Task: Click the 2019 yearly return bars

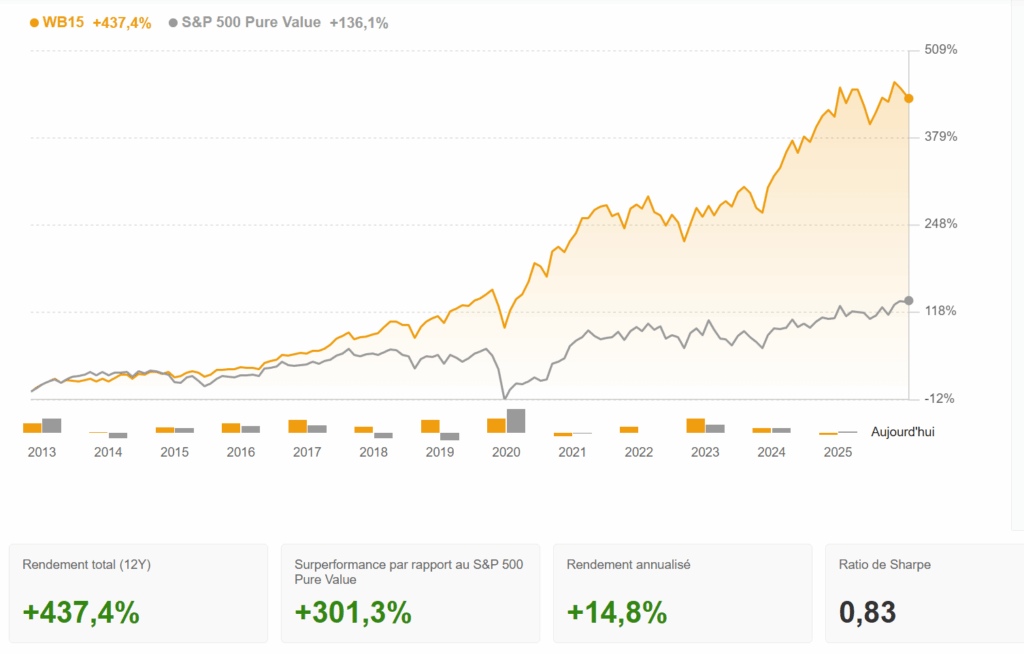Action: click(440, 429)
